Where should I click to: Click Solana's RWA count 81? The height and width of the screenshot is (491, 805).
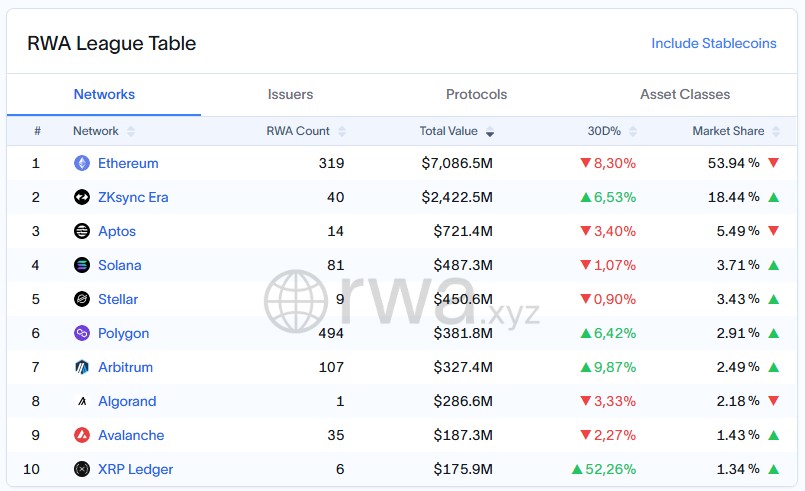pyautogui.click(x=336, y=265)
